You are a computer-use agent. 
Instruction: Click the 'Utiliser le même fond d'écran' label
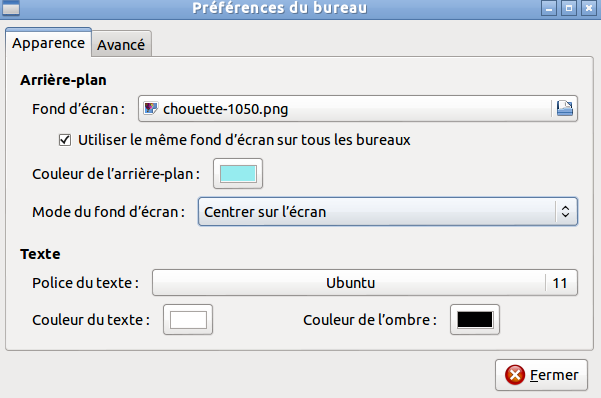[244, 140]
